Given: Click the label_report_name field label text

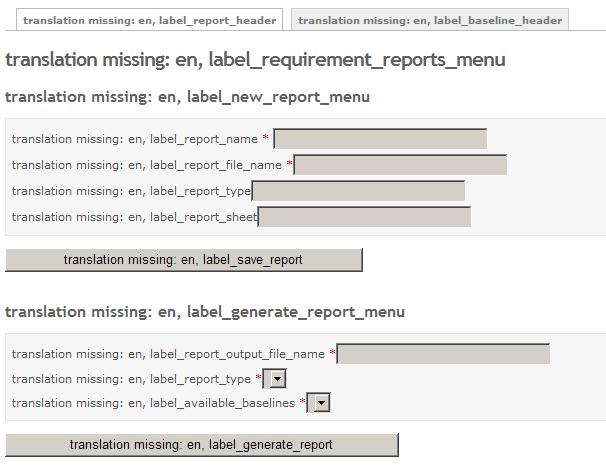Looking at the screenshot, I should click(x=135, y=139).
